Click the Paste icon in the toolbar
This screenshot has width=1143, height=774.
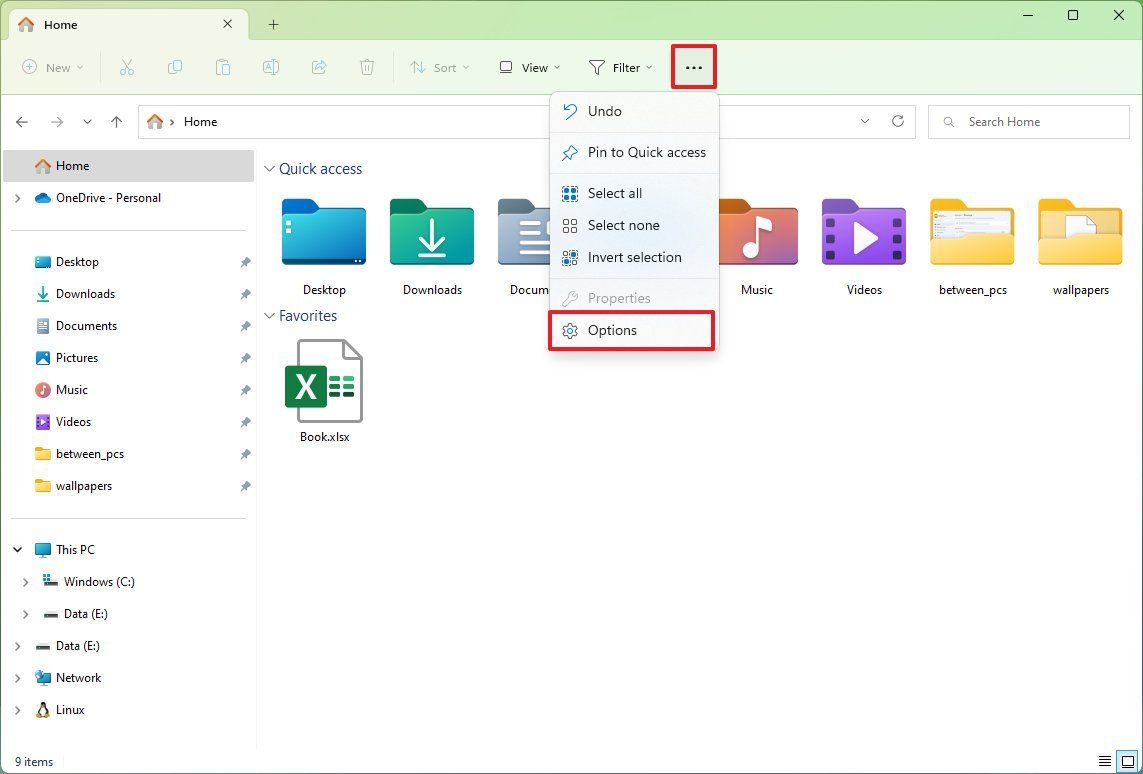click(222, 67)
